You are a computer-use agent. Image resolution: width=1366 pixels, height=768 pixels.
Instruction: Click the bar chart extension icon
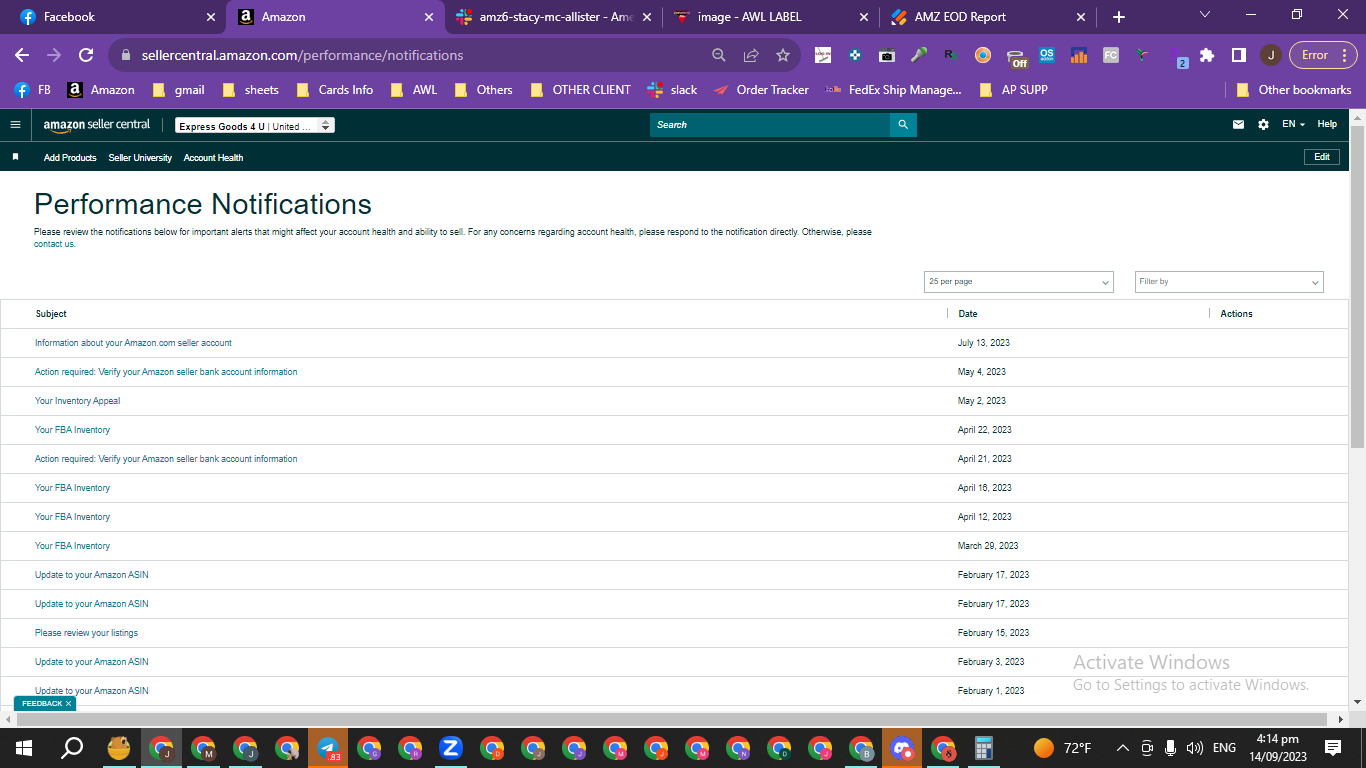click(1079, 55)
